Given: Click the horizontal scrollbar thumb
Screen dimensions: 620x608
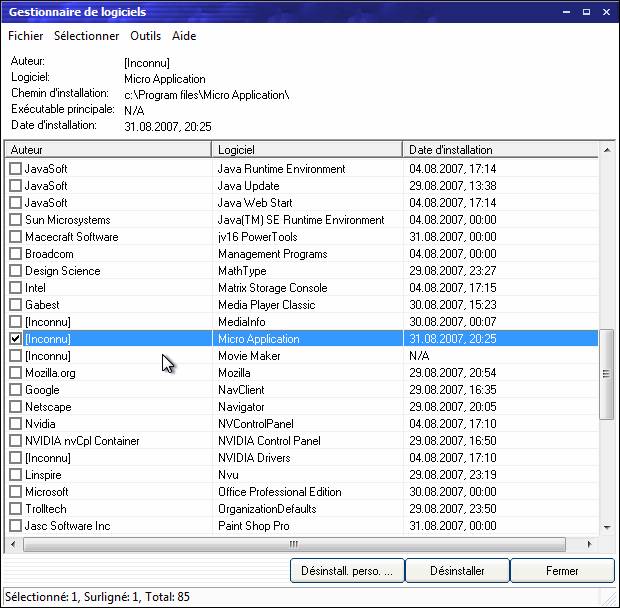Looking at the screenshot, I should (294, 544).
